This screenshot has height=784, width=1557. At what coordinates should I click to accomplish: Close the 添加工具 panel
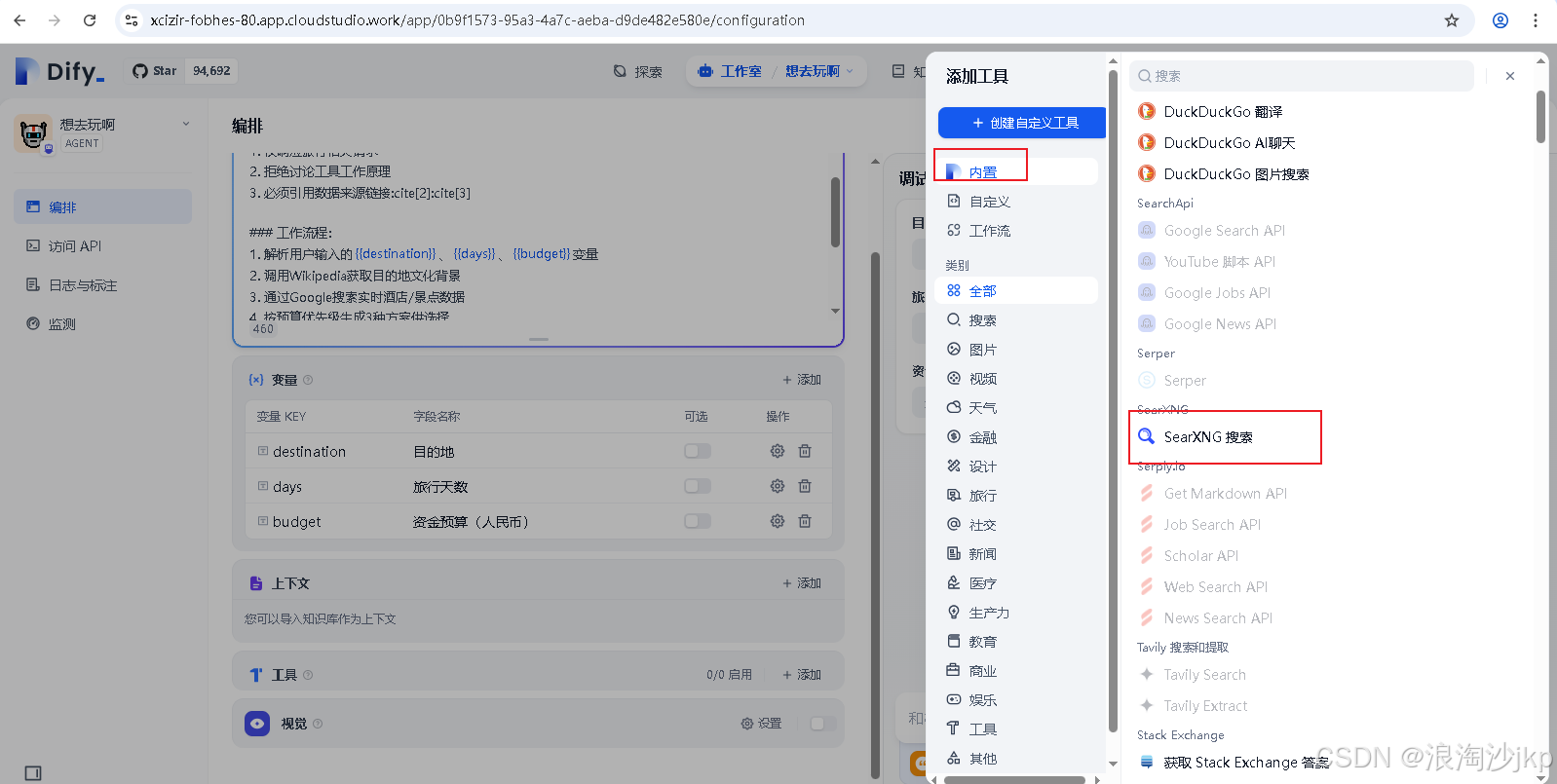tap(1510, 76)
